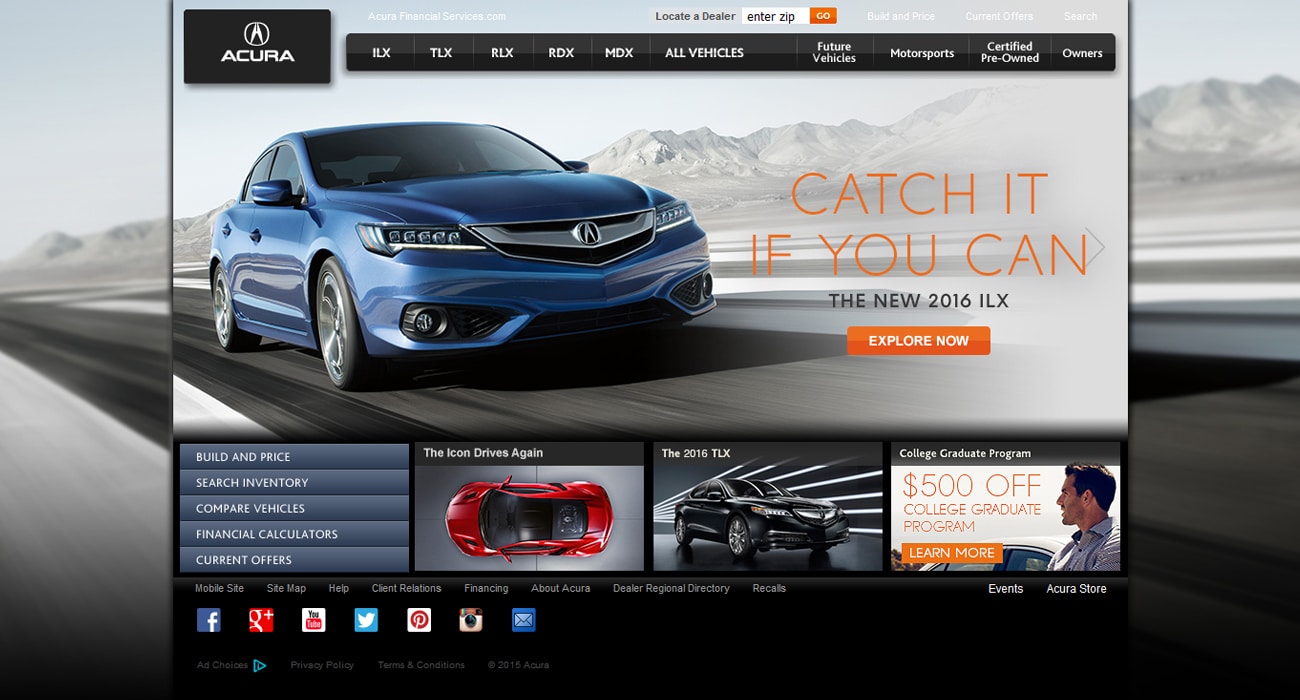The height and width of the screenshot is (700, 1300).
Task: Open Certified Pre-Owned menu item
Action: click(1010, 53)
